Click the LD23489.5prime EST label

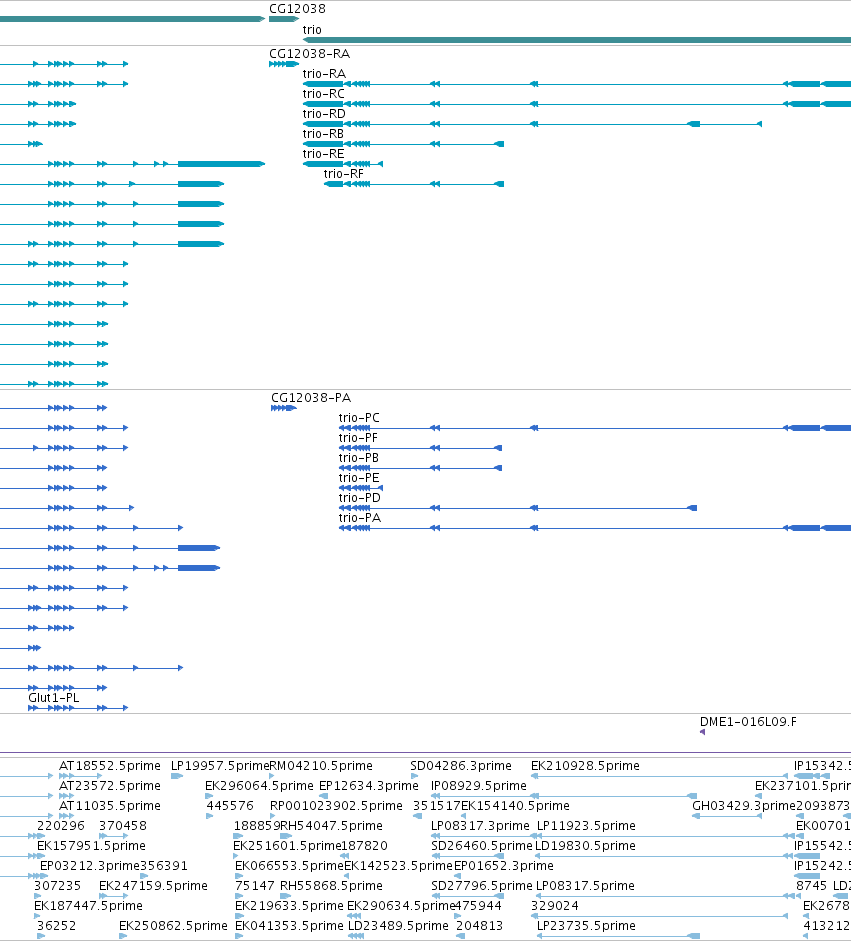click(x=398, y=925)
